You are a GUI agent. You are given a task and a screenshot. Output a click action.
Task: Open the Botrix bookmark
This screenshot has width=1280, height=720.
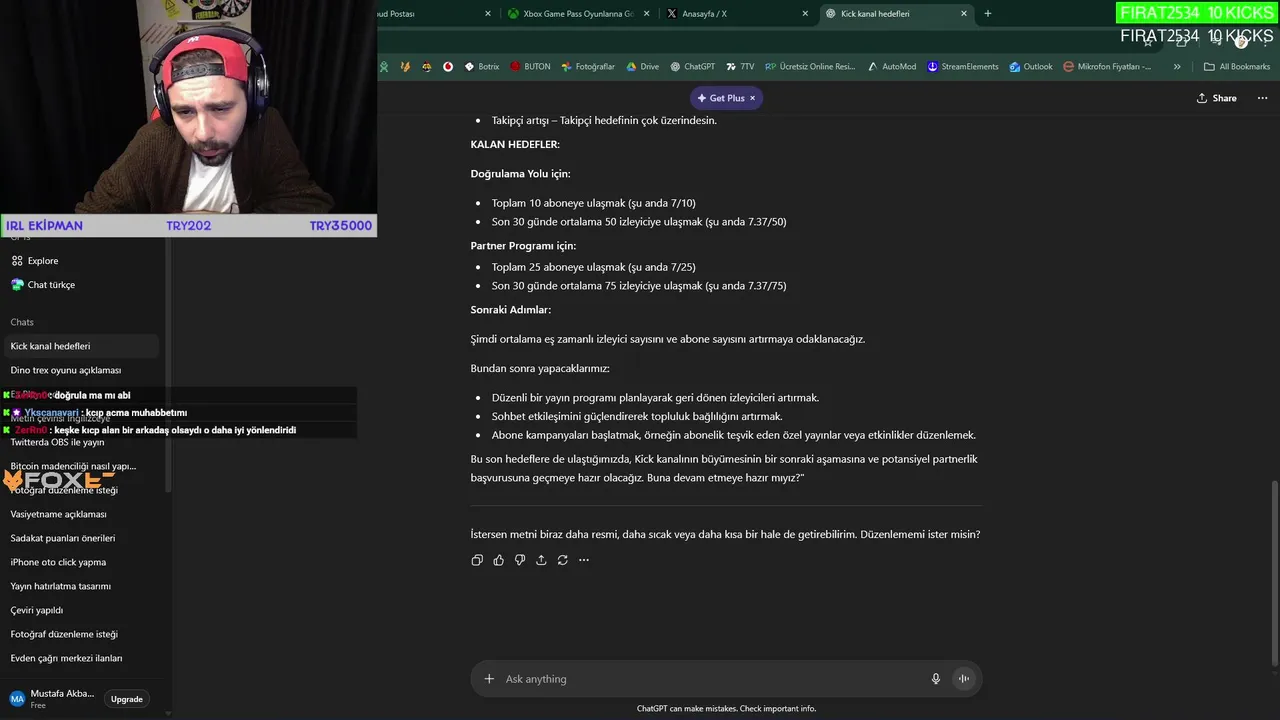482,67
